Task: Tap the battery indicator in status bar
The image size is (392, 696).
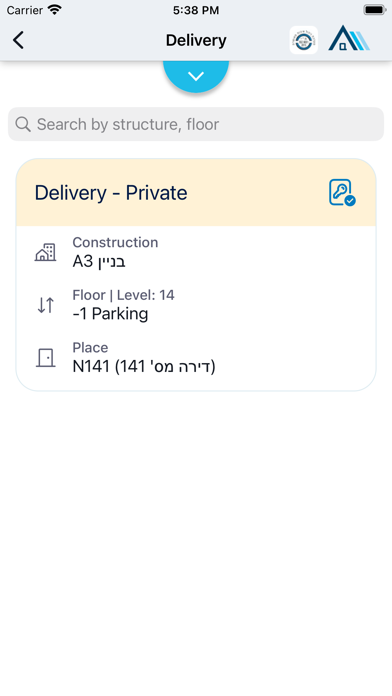Action: 374,10
